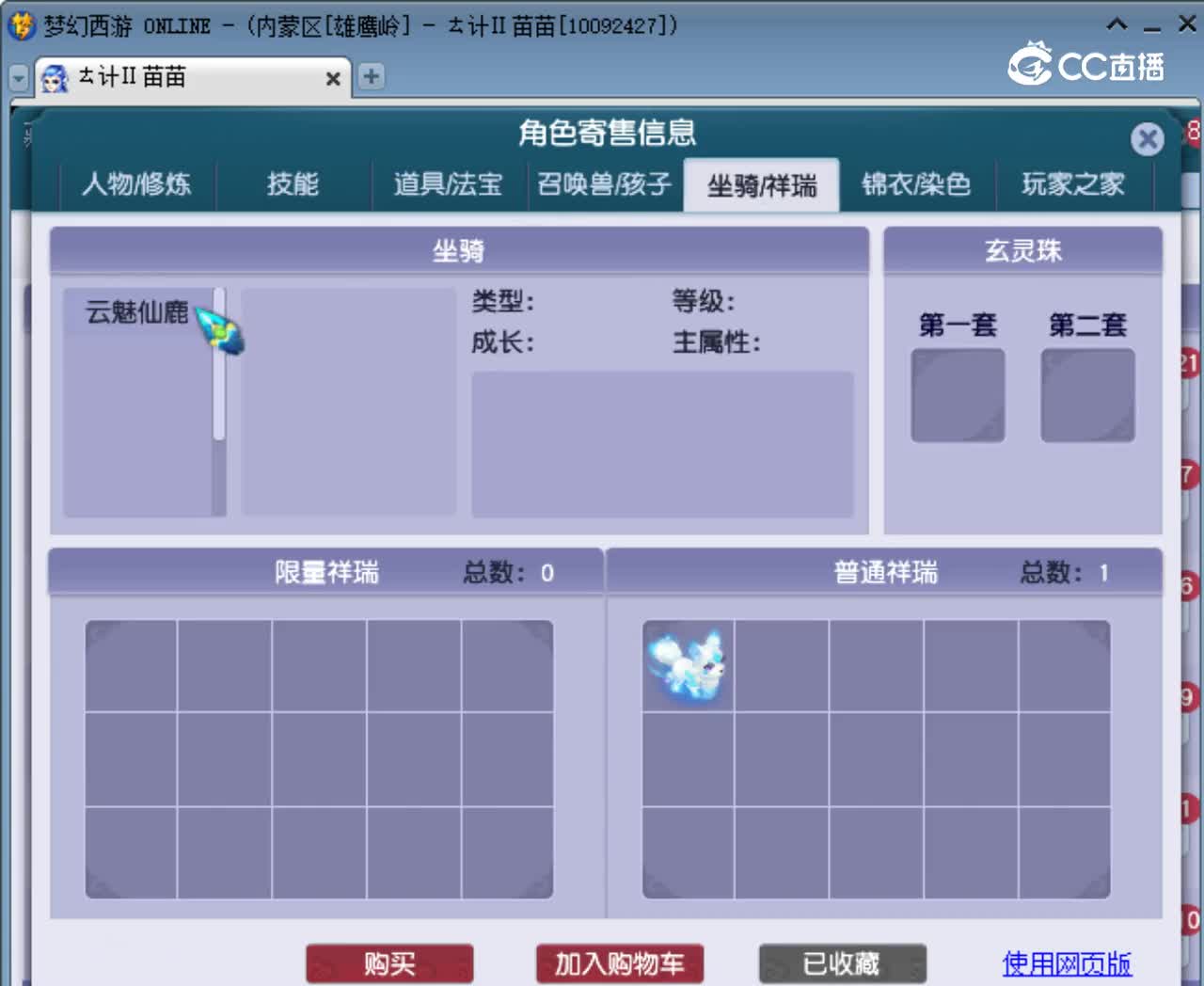
Task: Click the 限量祥瑞 header label
Action: 326,572
